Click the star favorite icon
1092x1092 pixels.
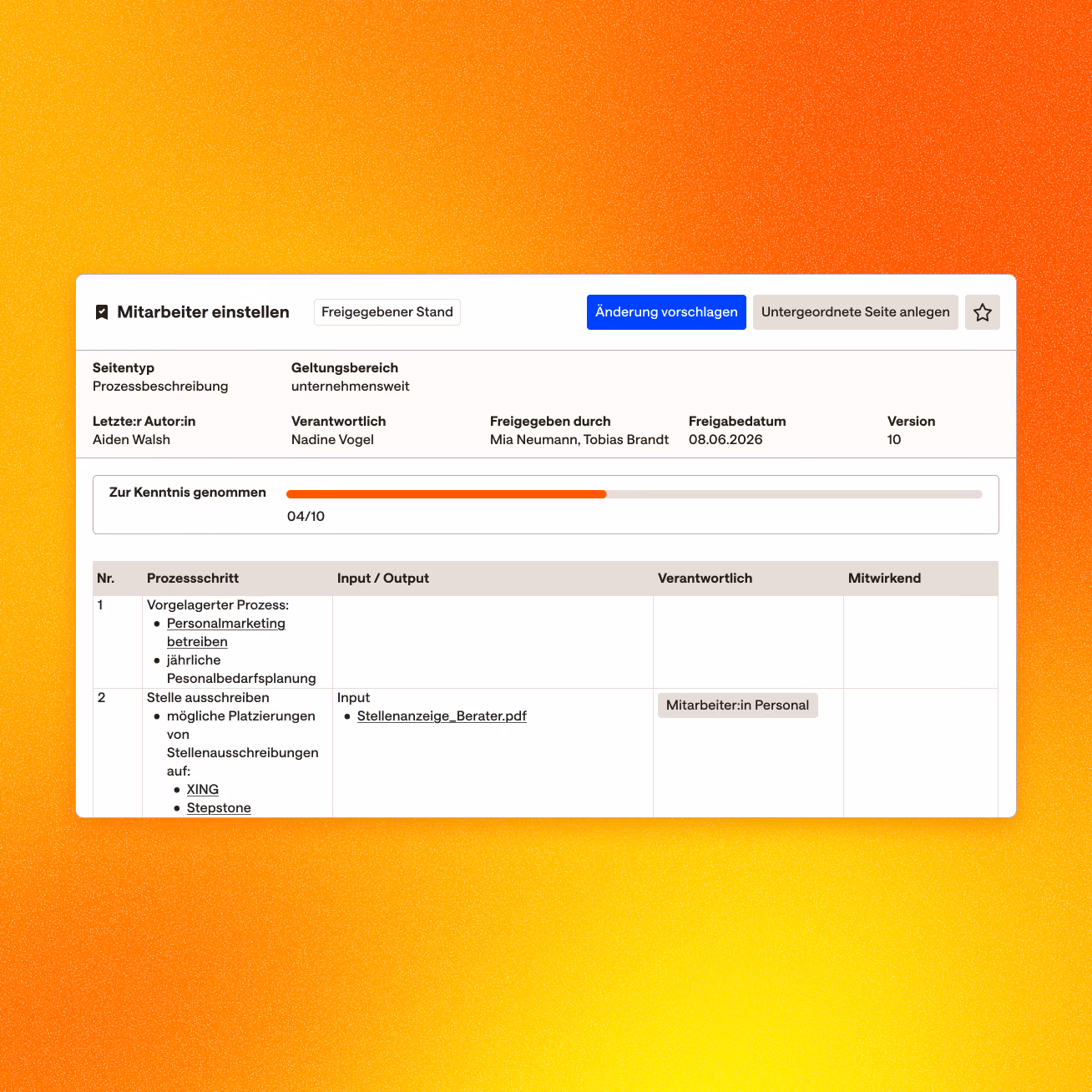click(x=982, y=312)
